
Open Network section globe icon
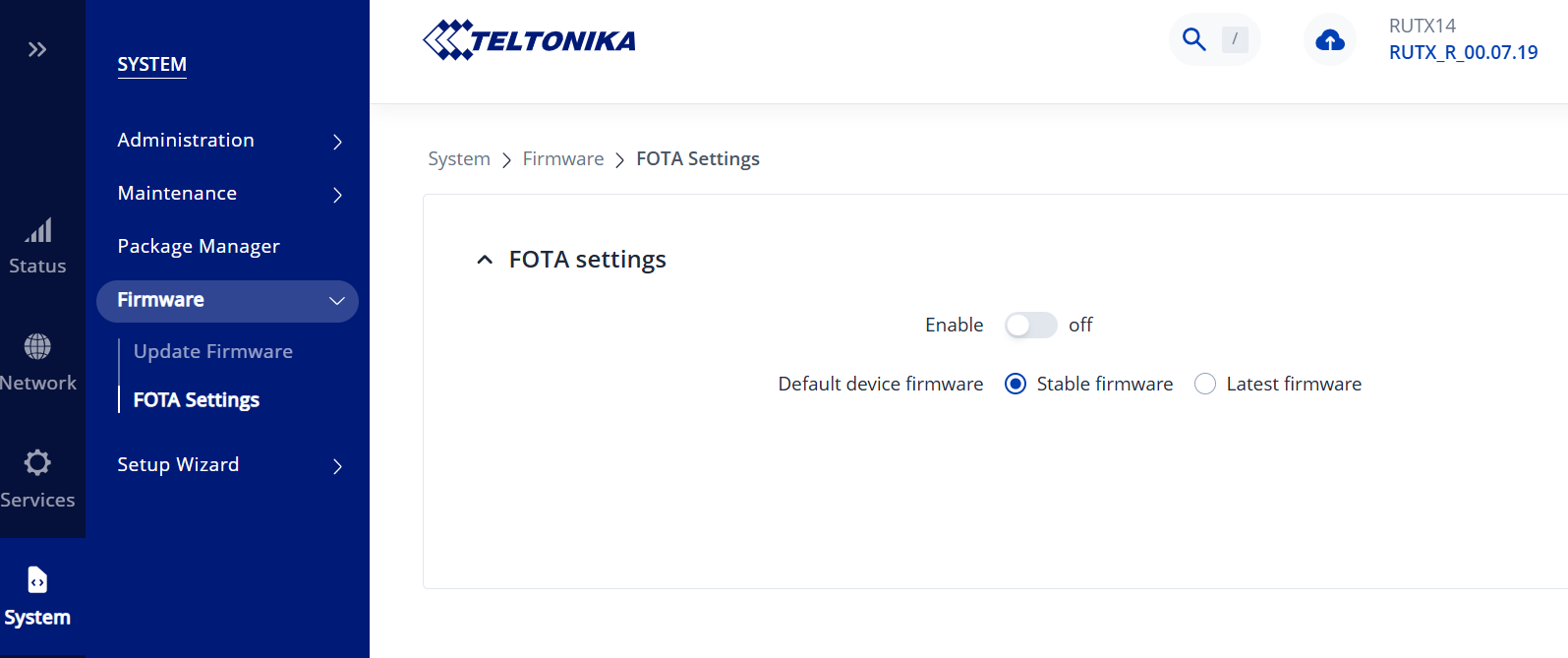[x=37, y=347]
